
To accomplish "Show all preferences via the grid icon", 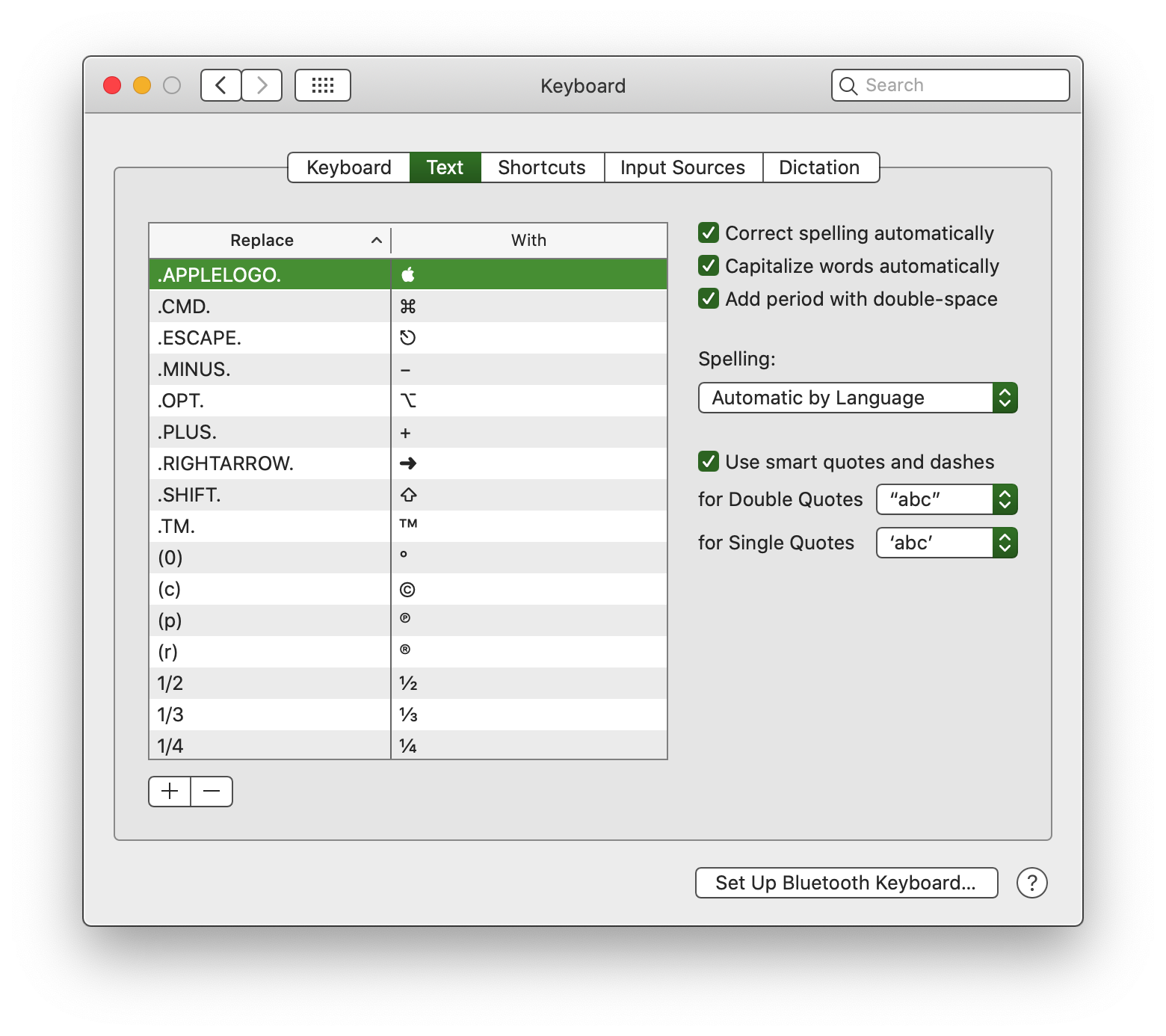I will [323, 85].
